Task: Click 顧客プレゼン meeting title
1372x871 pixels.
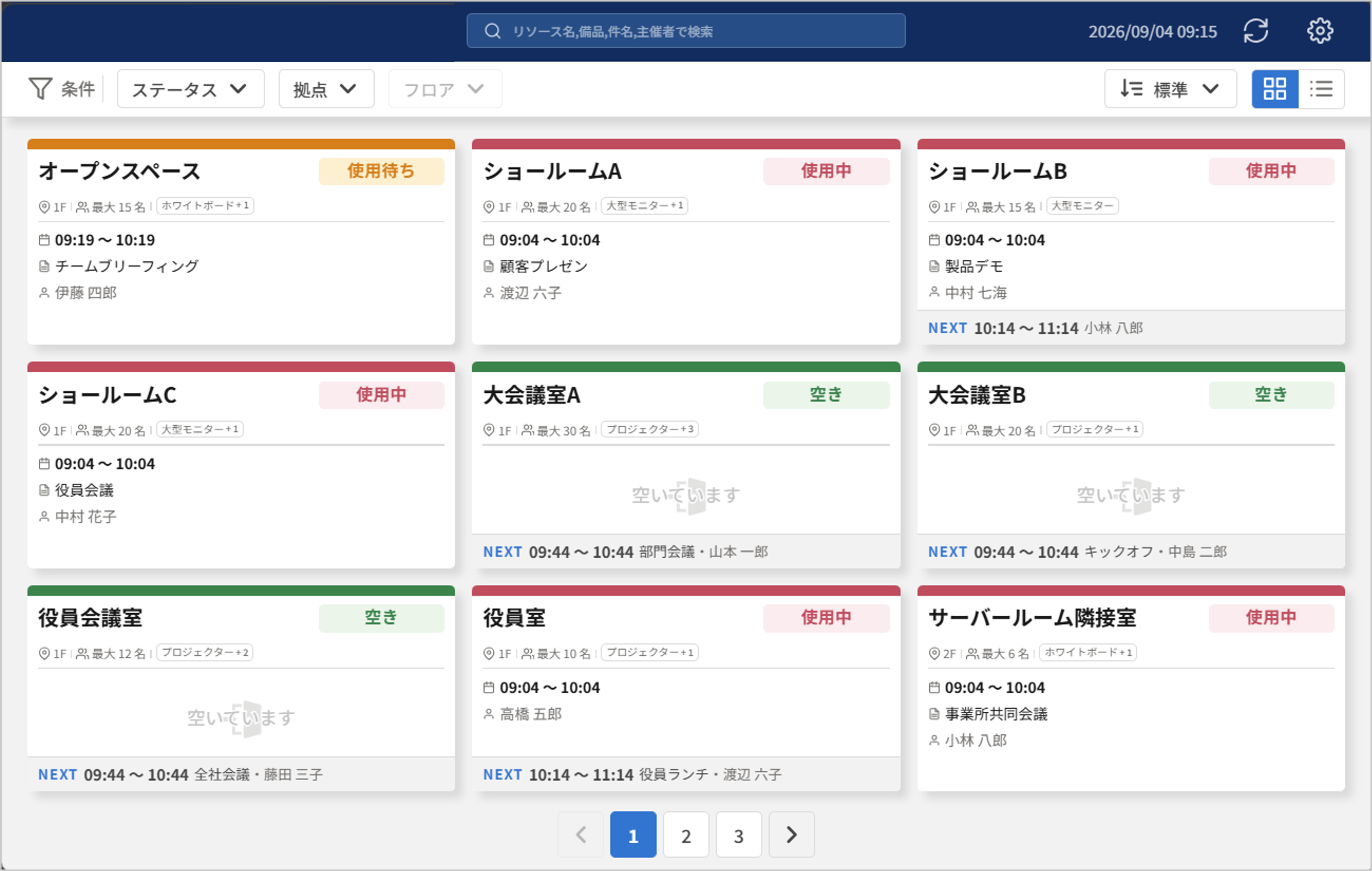Action: (x=544, y=266)
